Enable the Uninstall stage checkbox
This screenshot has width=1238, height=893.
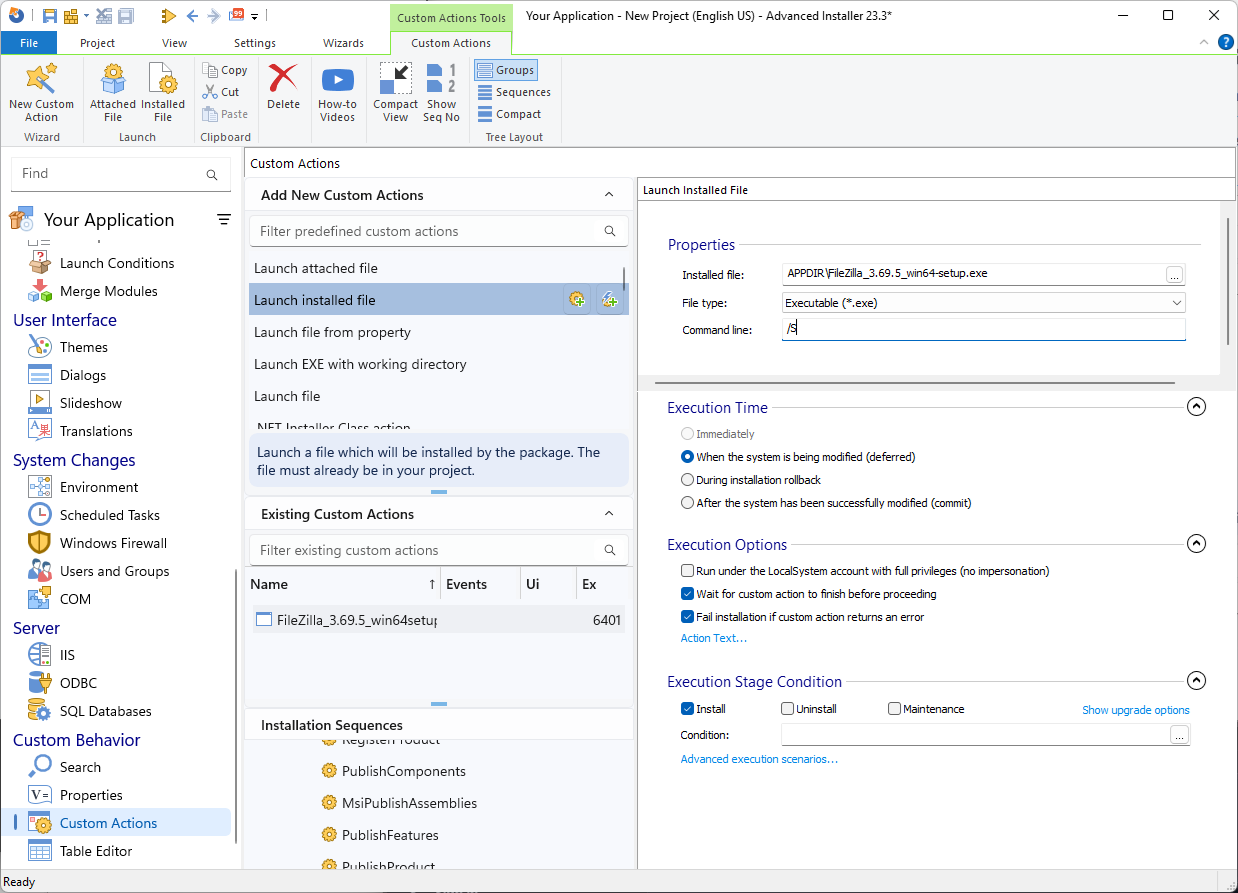(x=788, y=708)
